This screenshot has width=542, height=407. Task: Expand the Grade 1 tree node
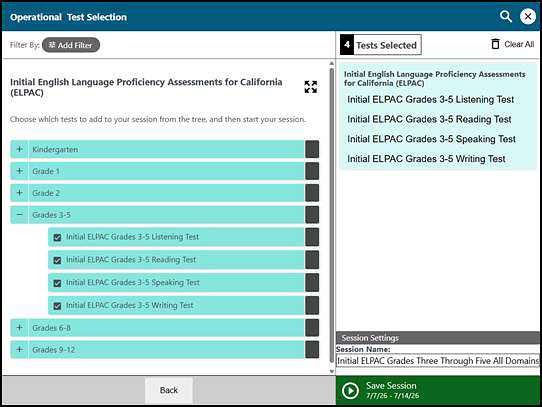(x=20, y=171)
